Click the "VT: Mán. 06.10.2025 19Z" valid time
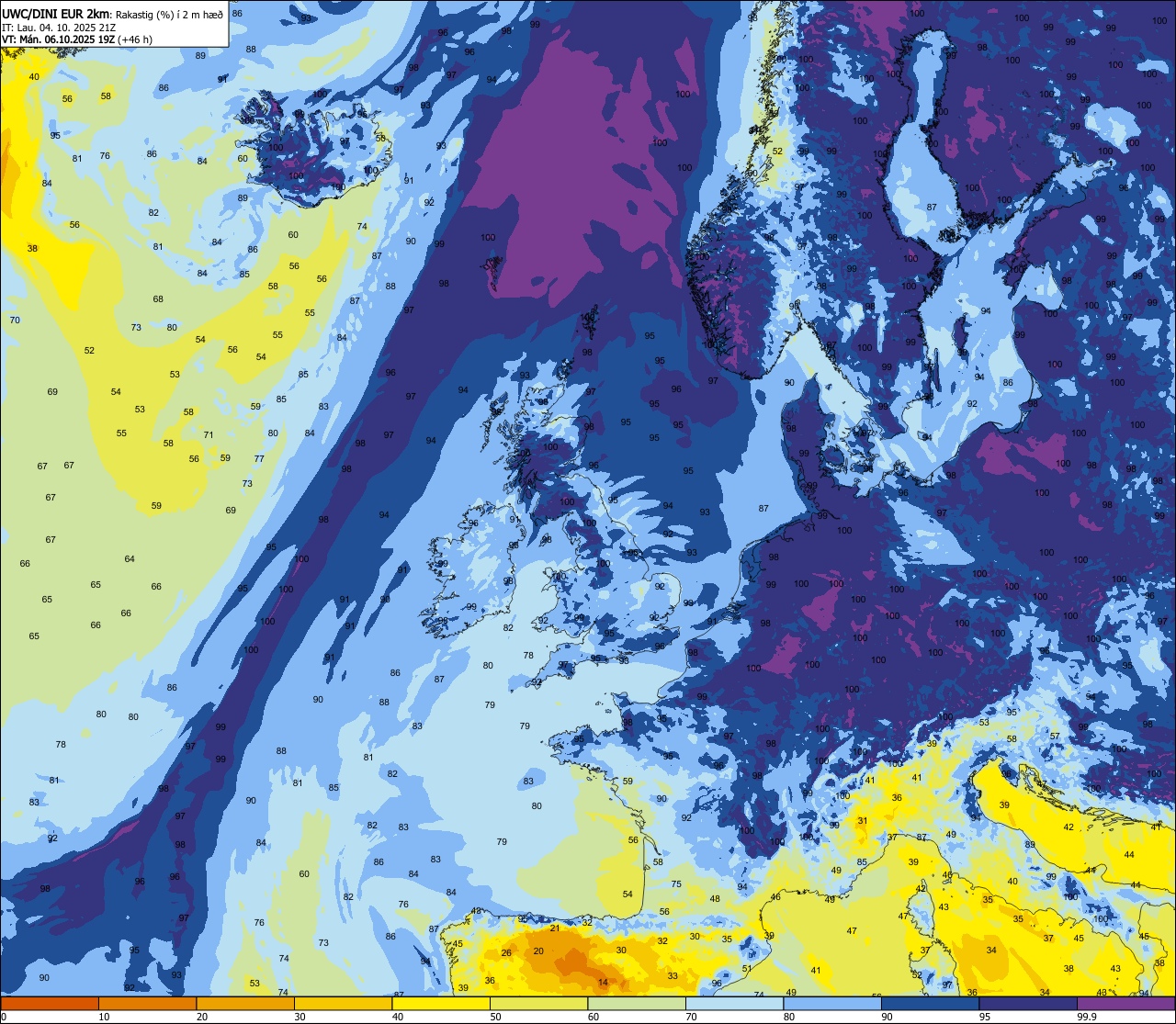Viewport: 1176px width, 1024px height. [59, 39]
